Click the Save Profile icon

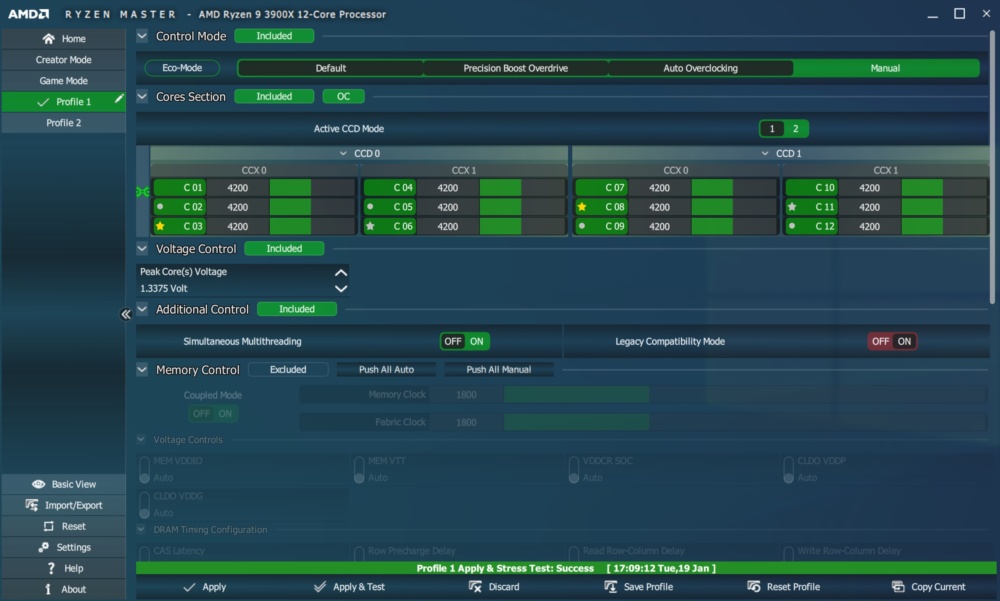pos(610,586)
